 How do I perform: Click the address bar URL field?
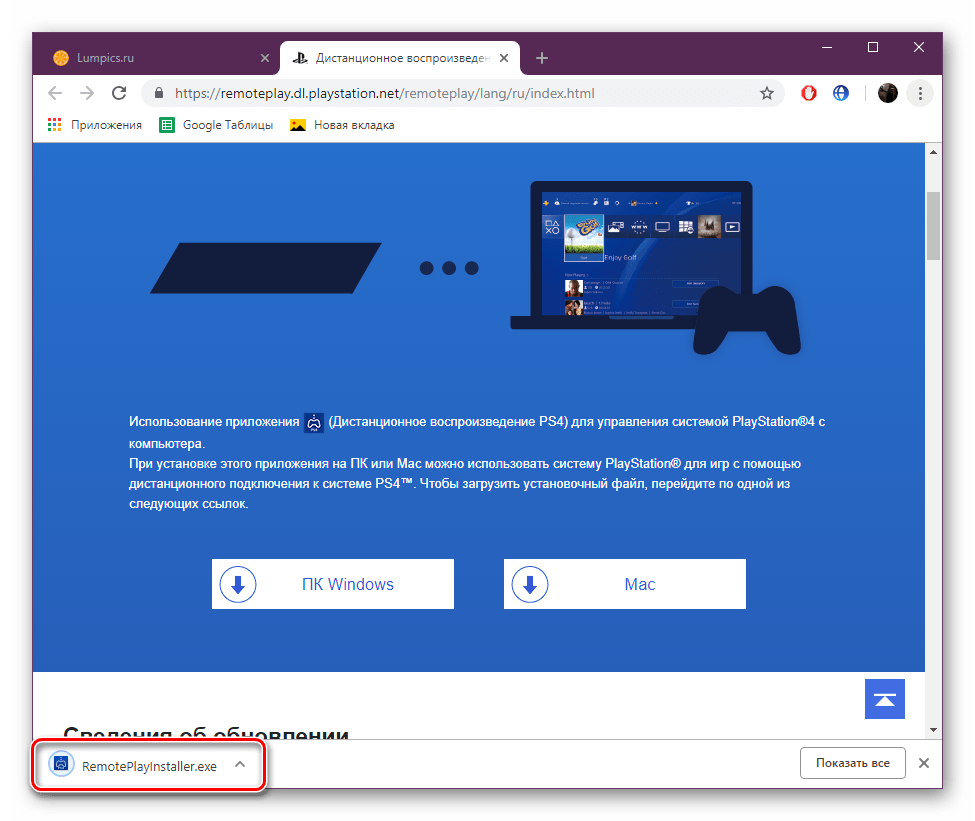click(450, 93)
